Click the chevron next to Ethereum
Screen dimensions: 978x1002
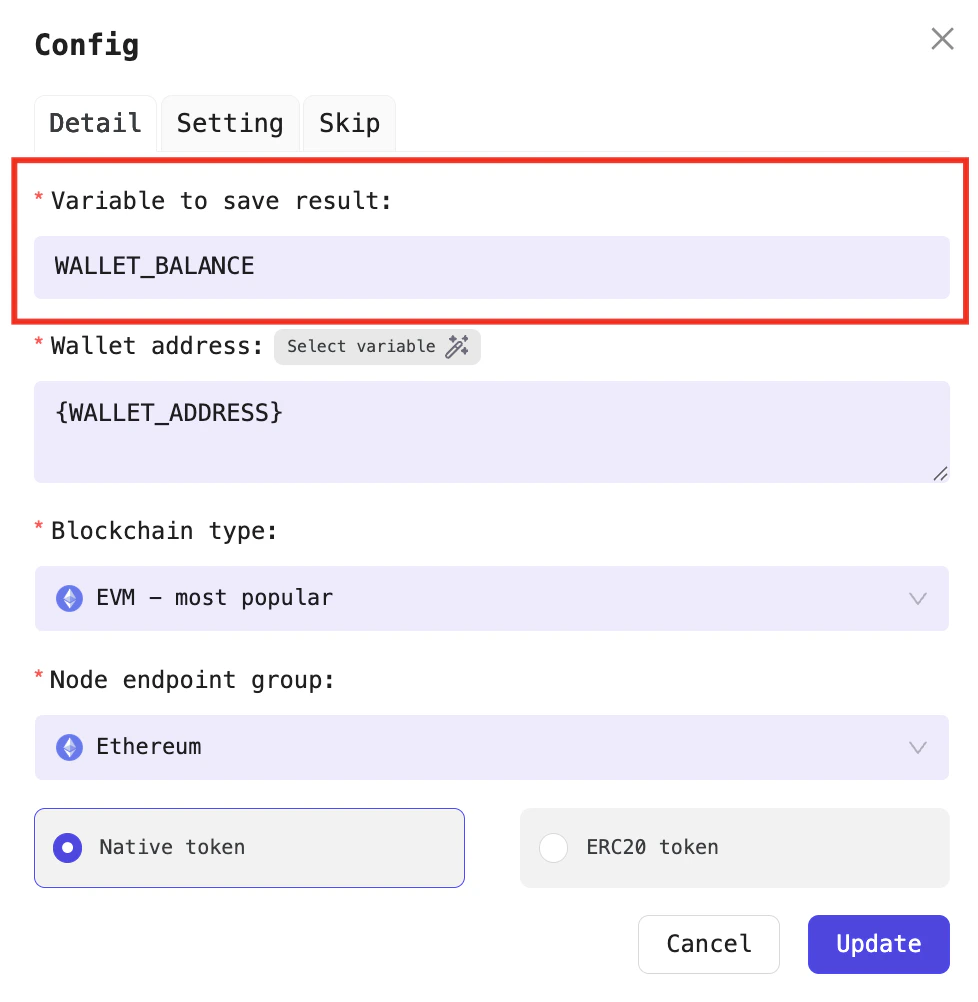(917, 747)
